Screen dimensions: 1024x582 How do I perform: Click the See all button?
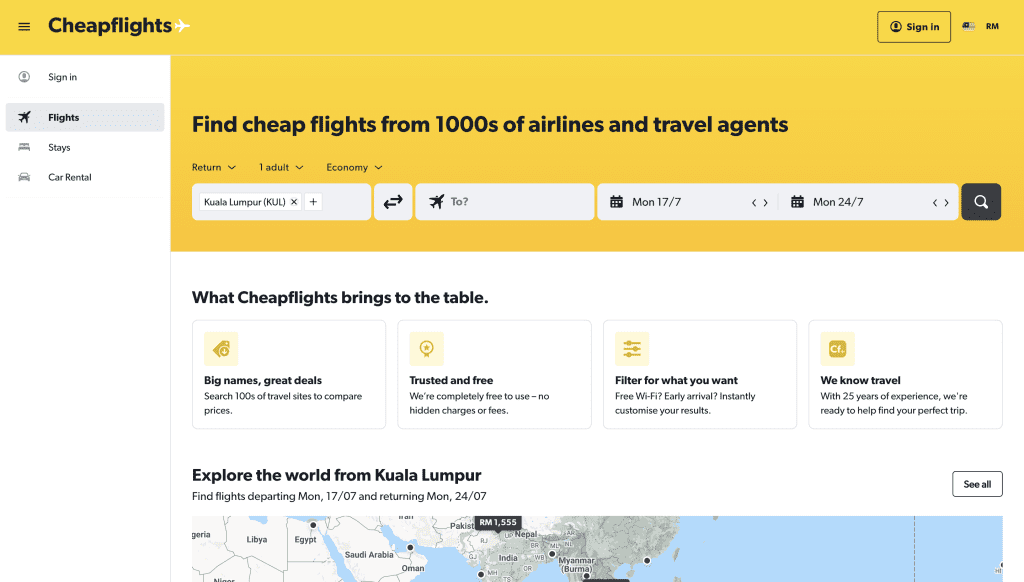977,483
